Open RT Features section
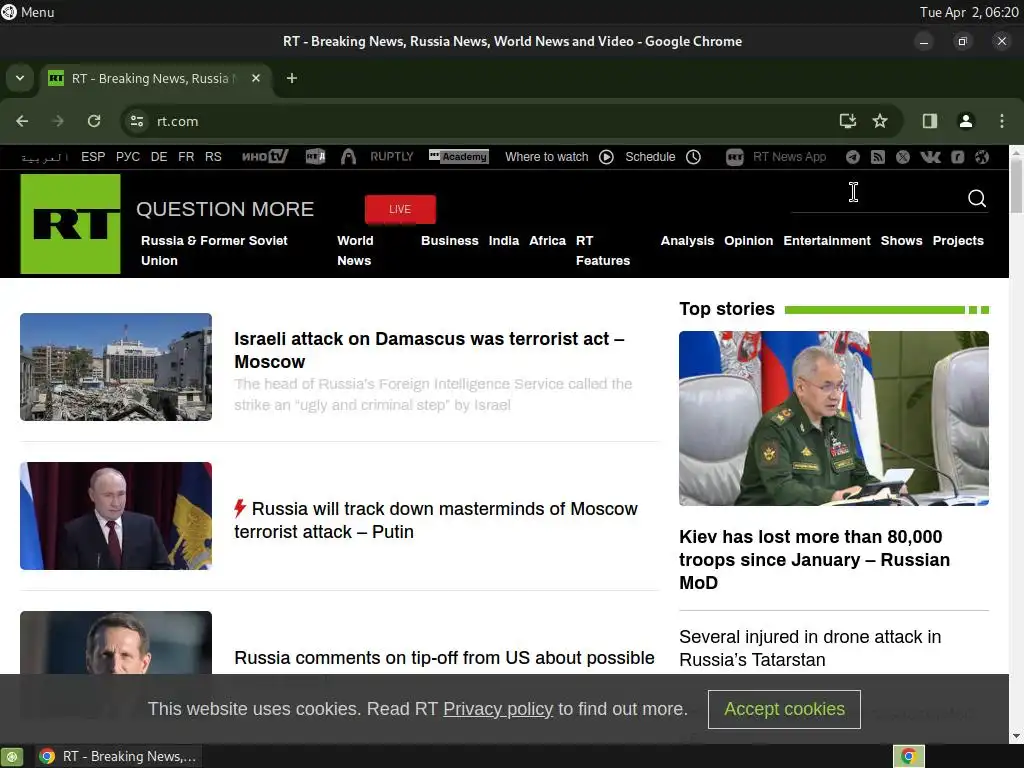This screenshot has width=1024, height=768. pos(603,250)
